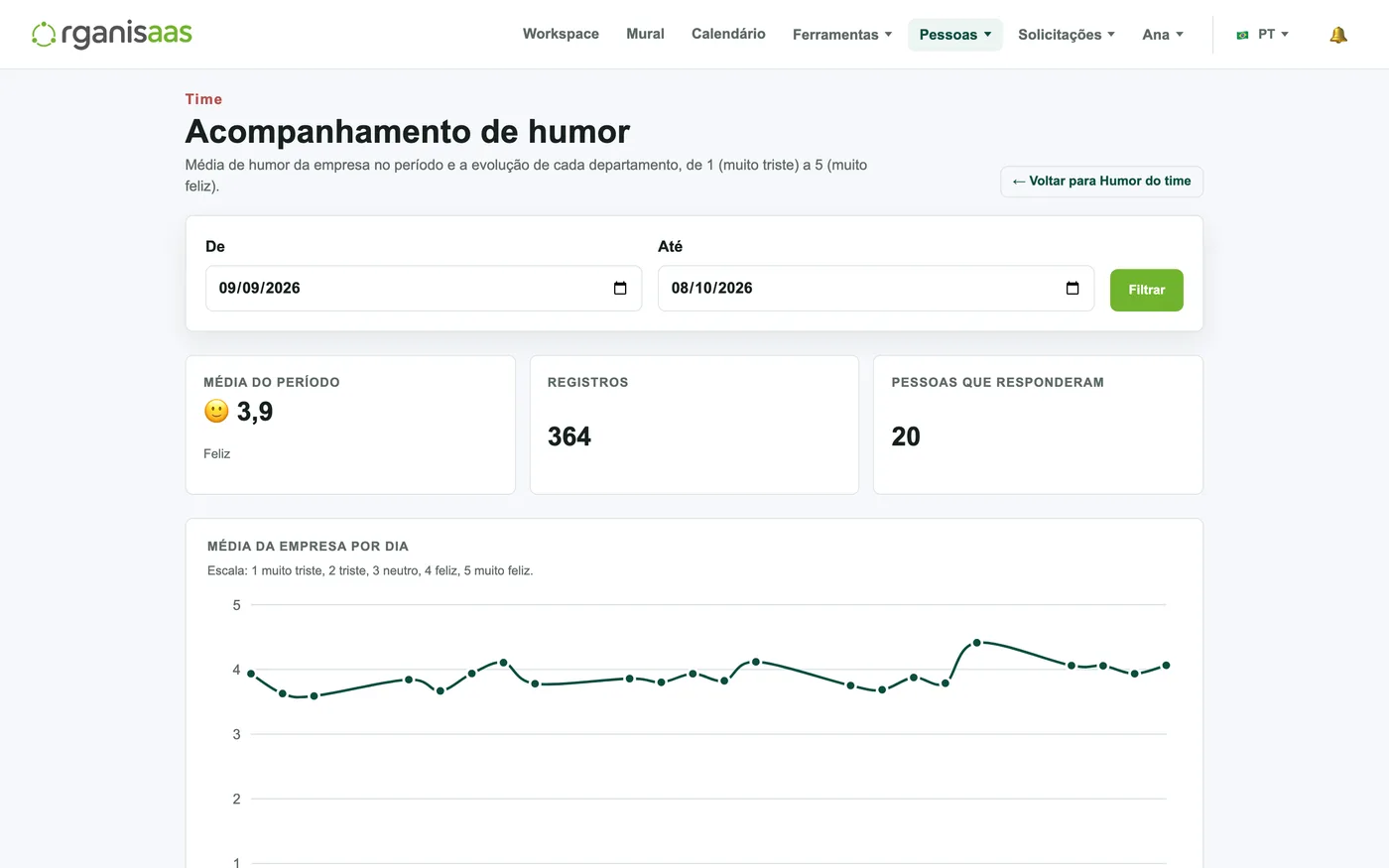The image size is (1389, 868).
Task: Click the highest data point on the chart
Action: pyautogui.click(x=976, y=643)
